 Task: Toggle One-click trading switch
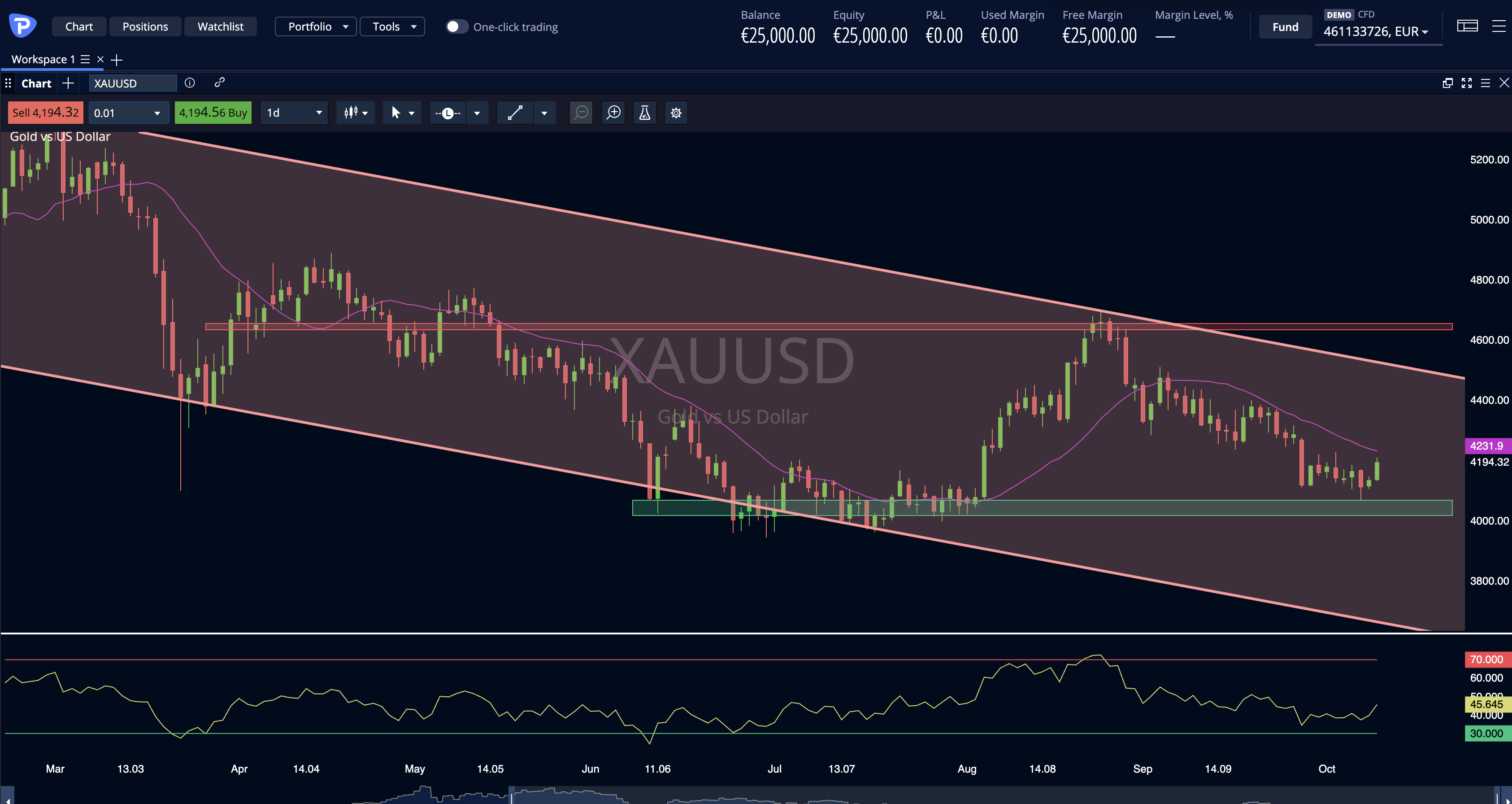pyautogui.click(x=456, y=27)
